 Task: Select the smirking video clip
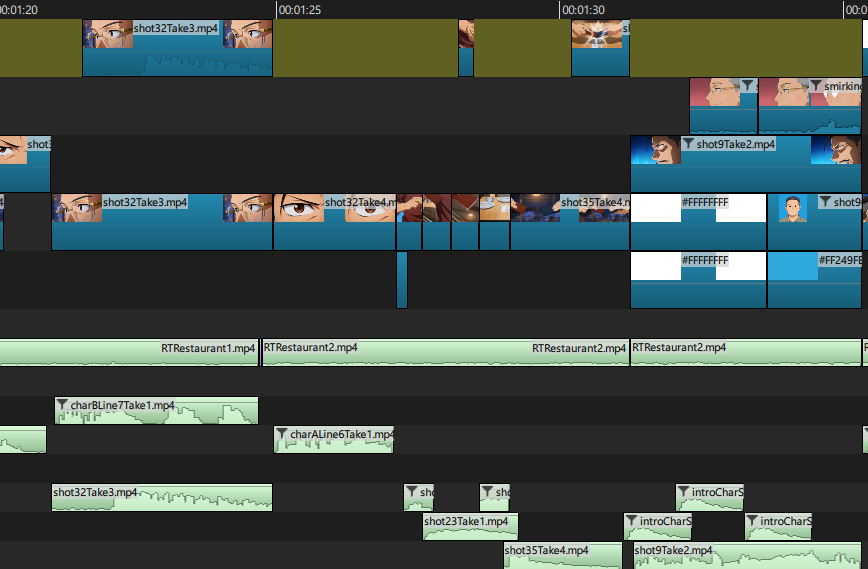click(810, 106)
